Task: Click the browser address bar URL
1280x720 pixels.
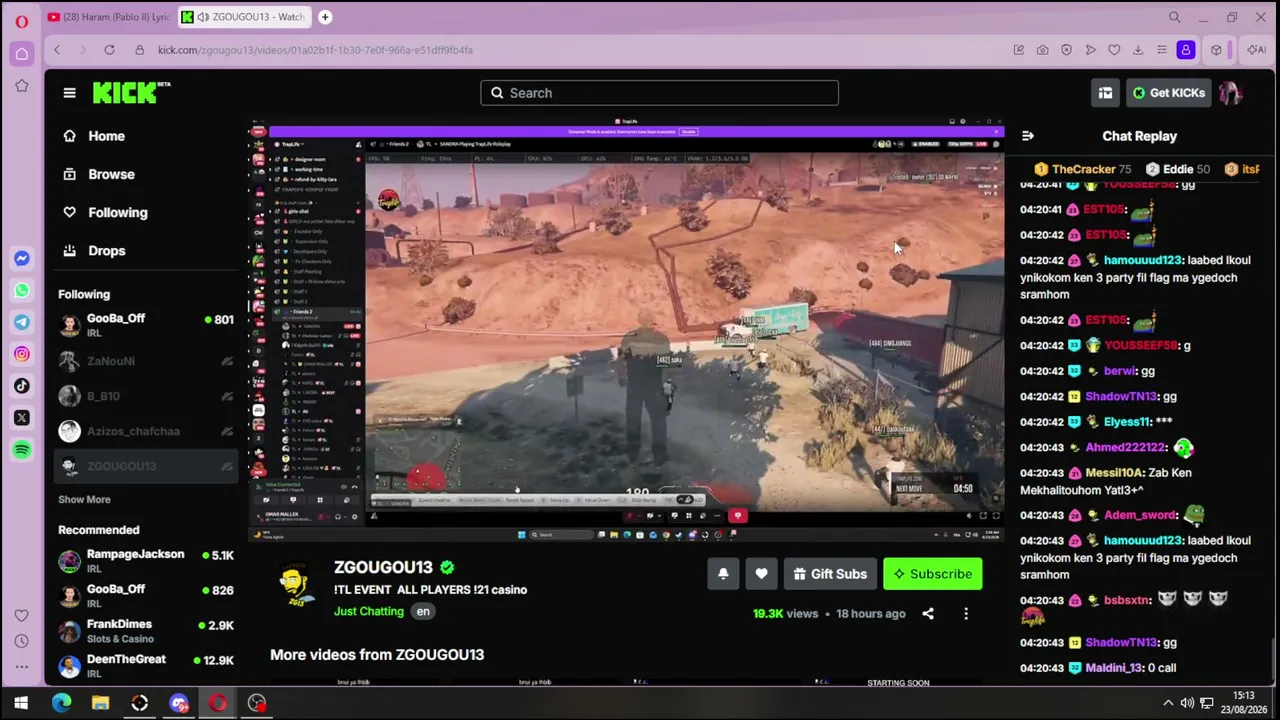Action: (x=315, y=50)
